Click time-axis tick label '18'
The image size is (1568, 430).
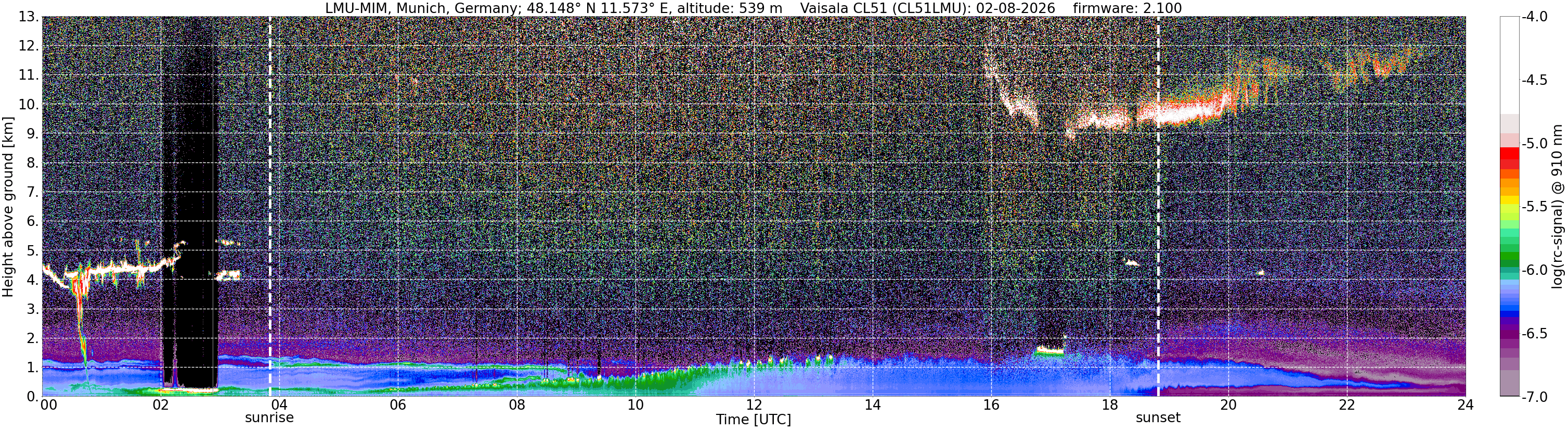pos(1110,405)
